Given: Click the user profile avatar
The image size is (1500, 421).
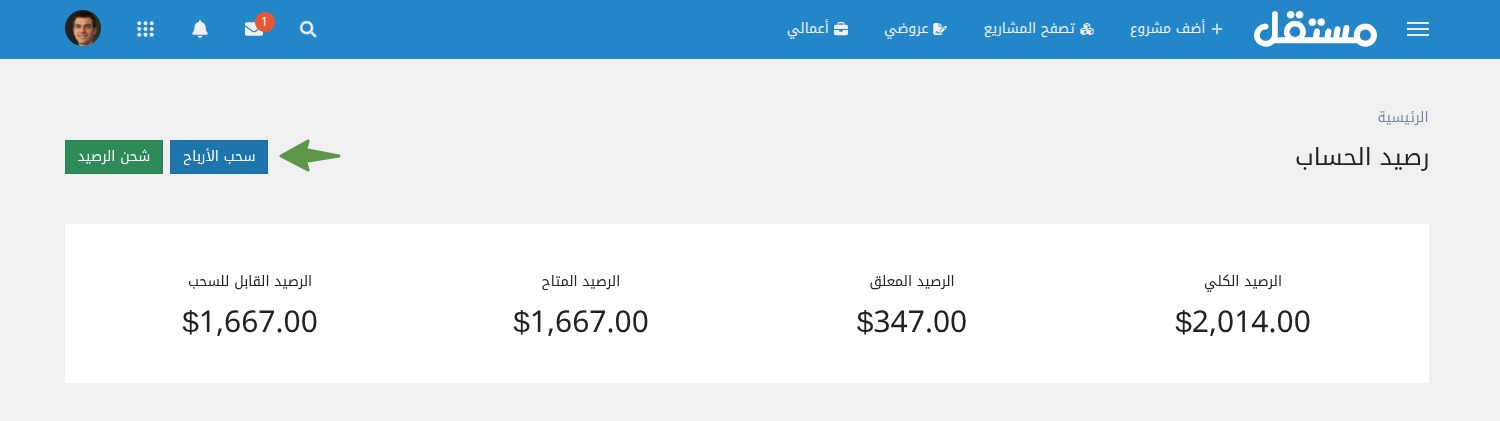Looking at the screenshot, I should pyautogui.click(x=83, y=29).
